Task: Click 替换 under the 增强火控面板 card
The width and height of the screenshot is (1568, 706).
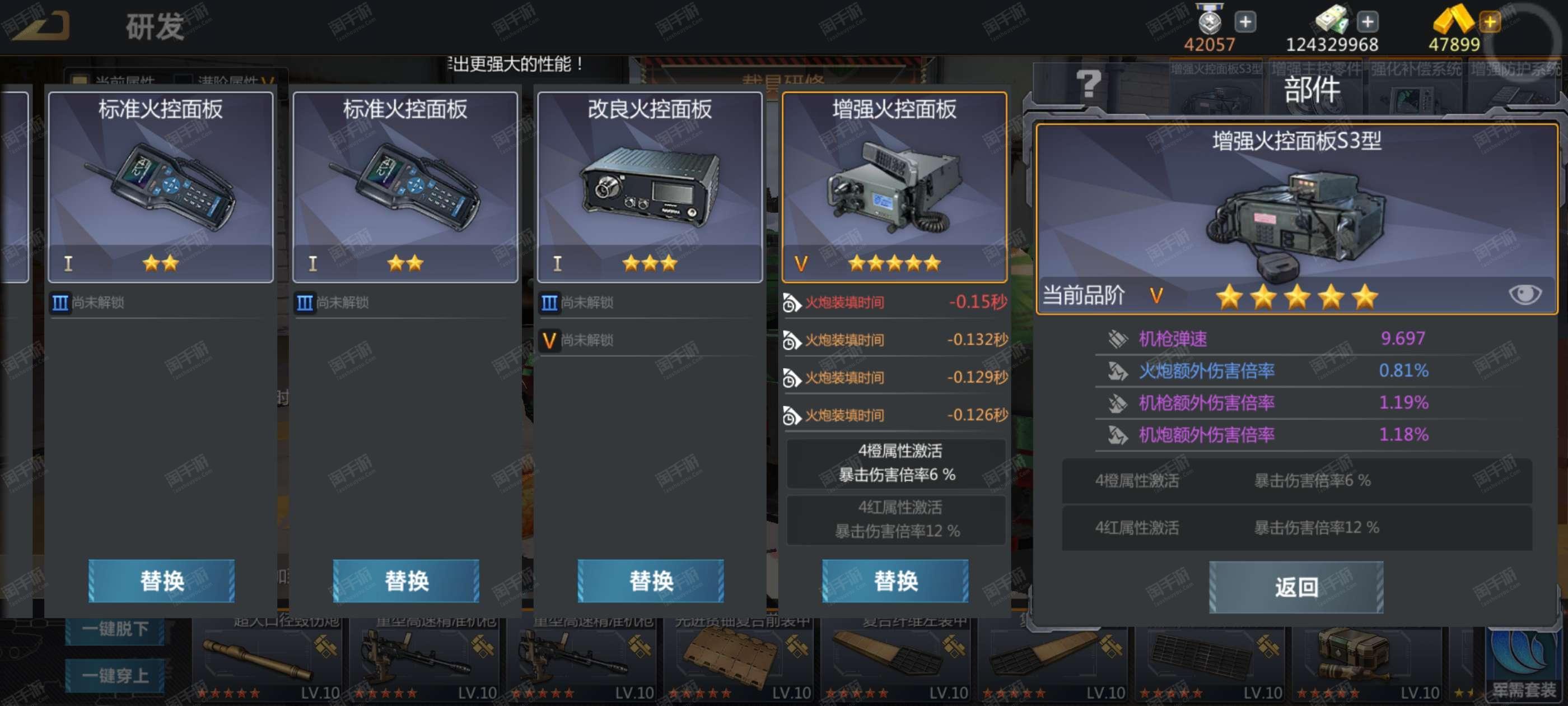Action: (x=895, y=580)
